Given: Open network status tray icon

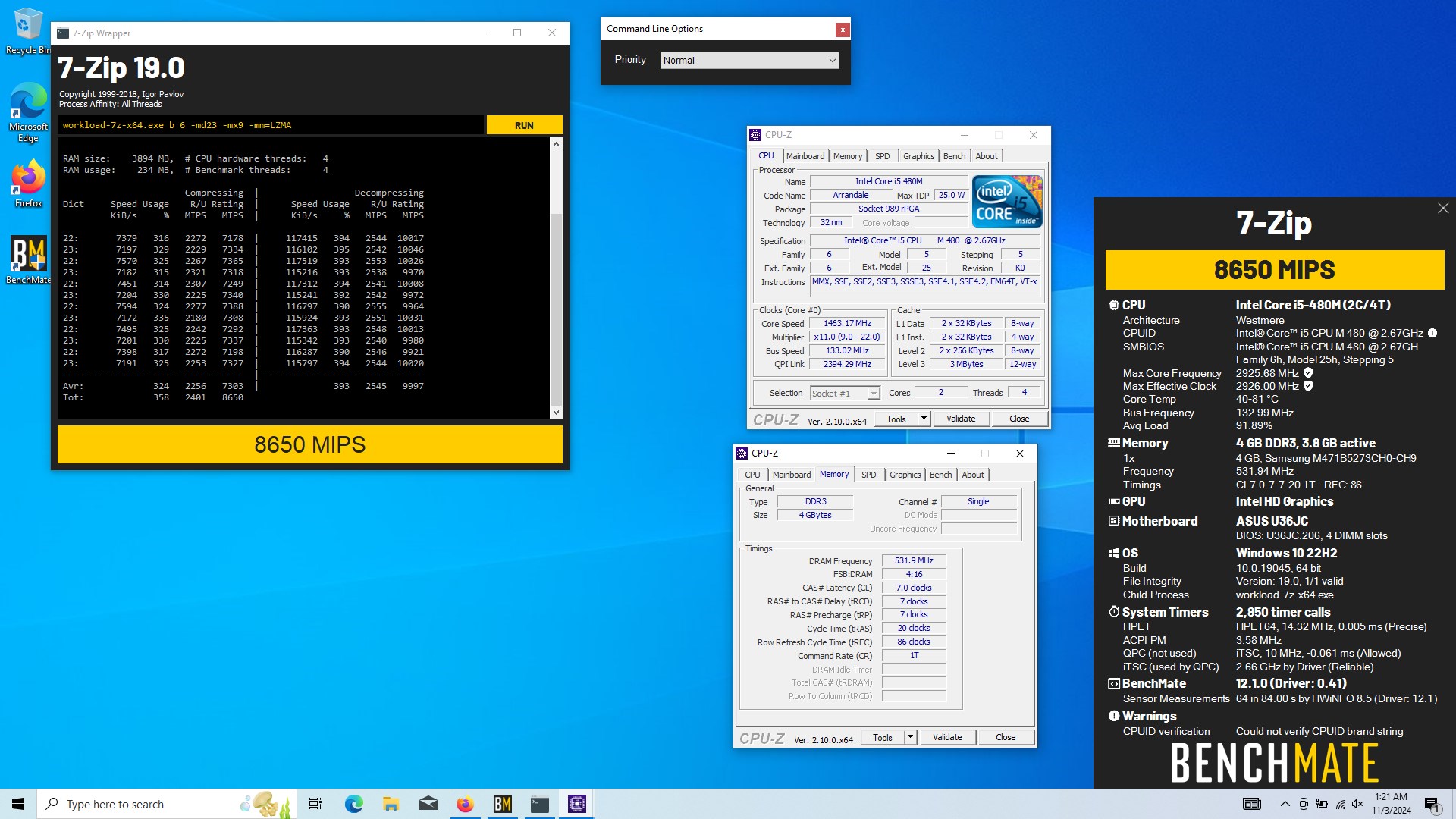Looking at the screenshot, I should coord(1340,804).
